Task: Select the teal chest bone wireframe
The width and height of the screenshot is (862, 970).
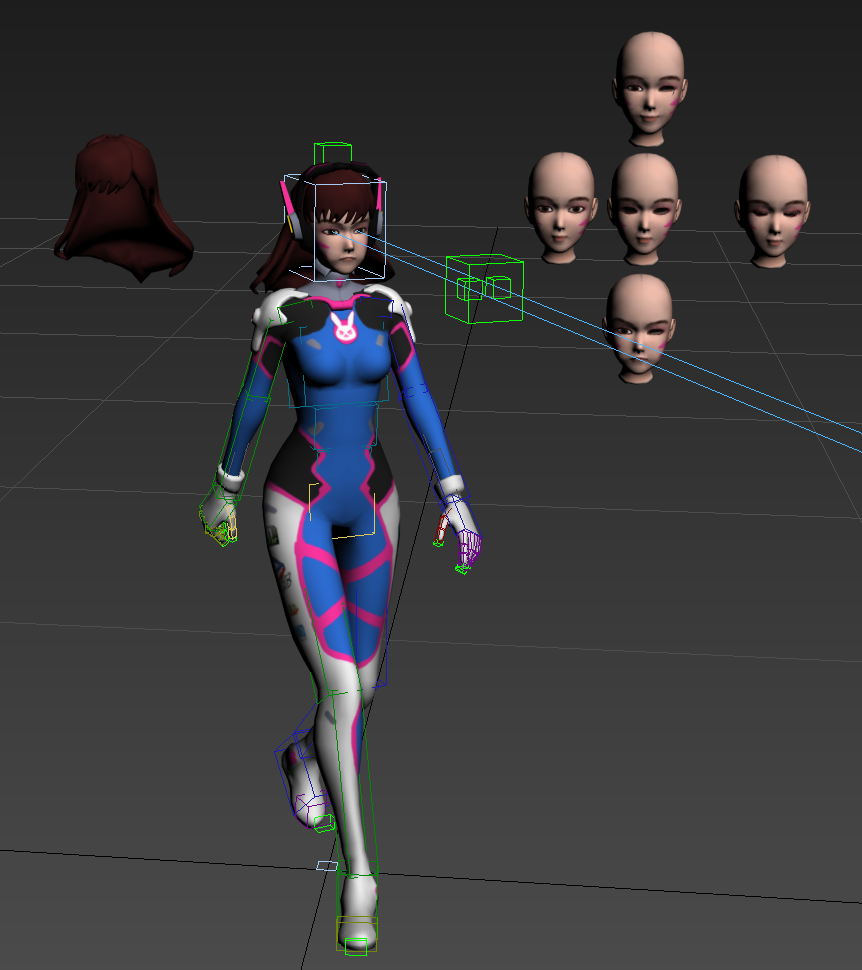Action: coord(339,365)
